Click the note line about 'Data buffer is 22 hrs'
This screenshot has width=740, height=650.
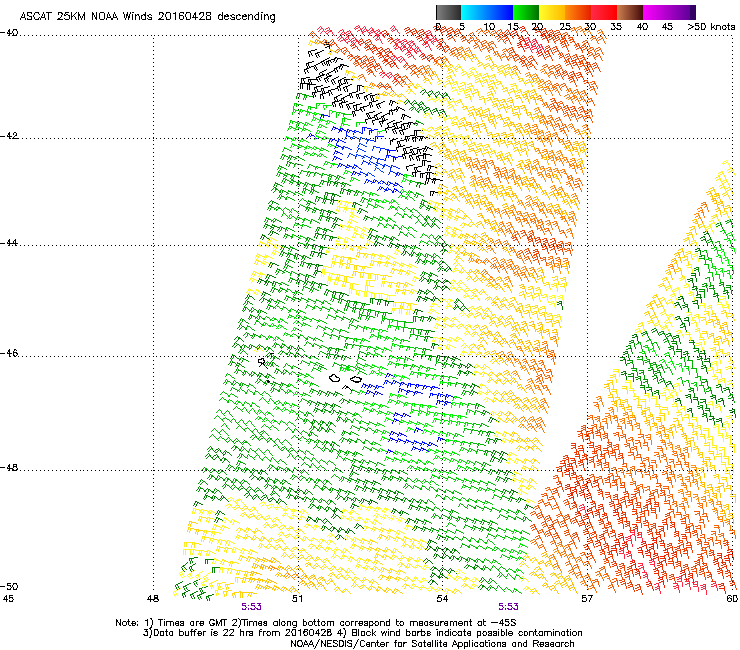[362, 633]
